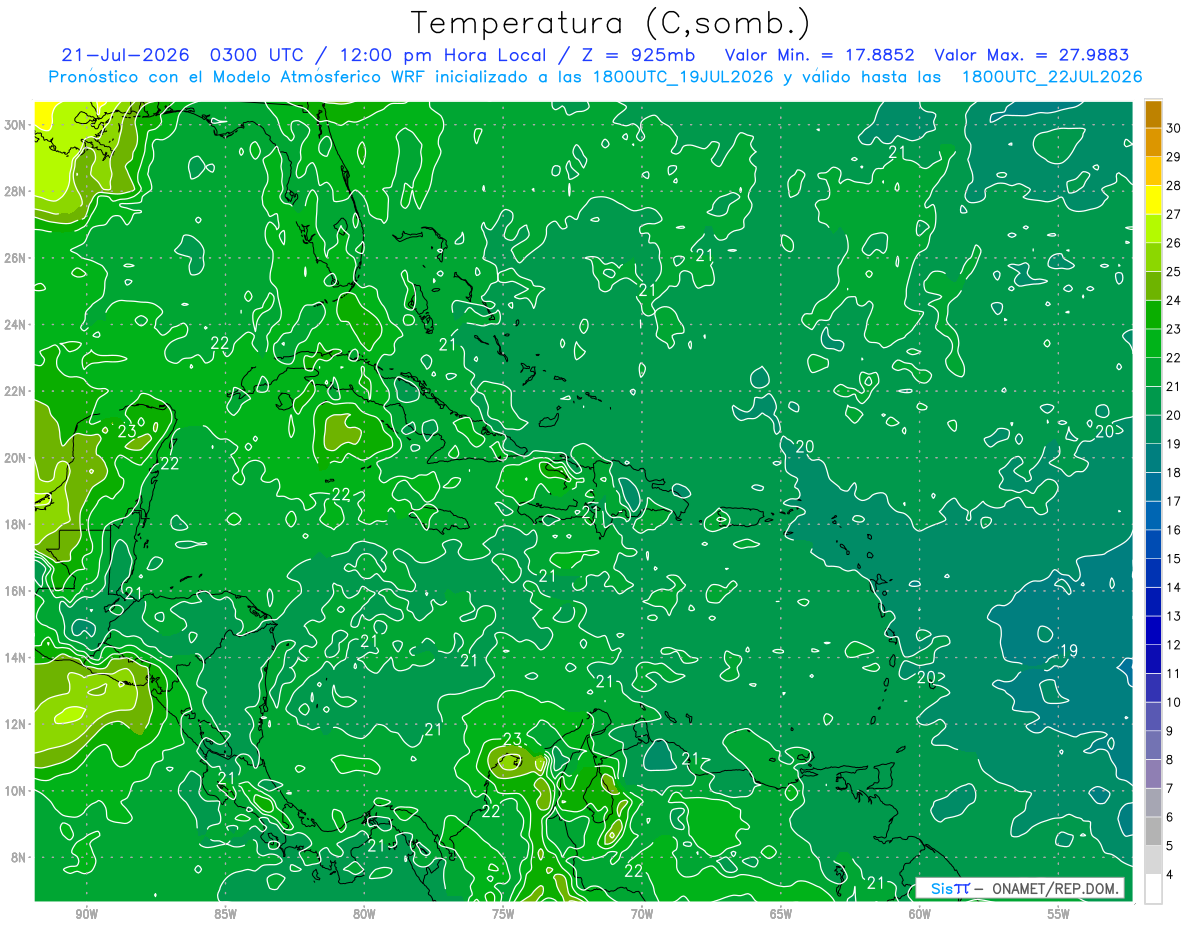1200x927 pixels.
Task: Click the "22N" latitude axis label
Action: [17, 391]
